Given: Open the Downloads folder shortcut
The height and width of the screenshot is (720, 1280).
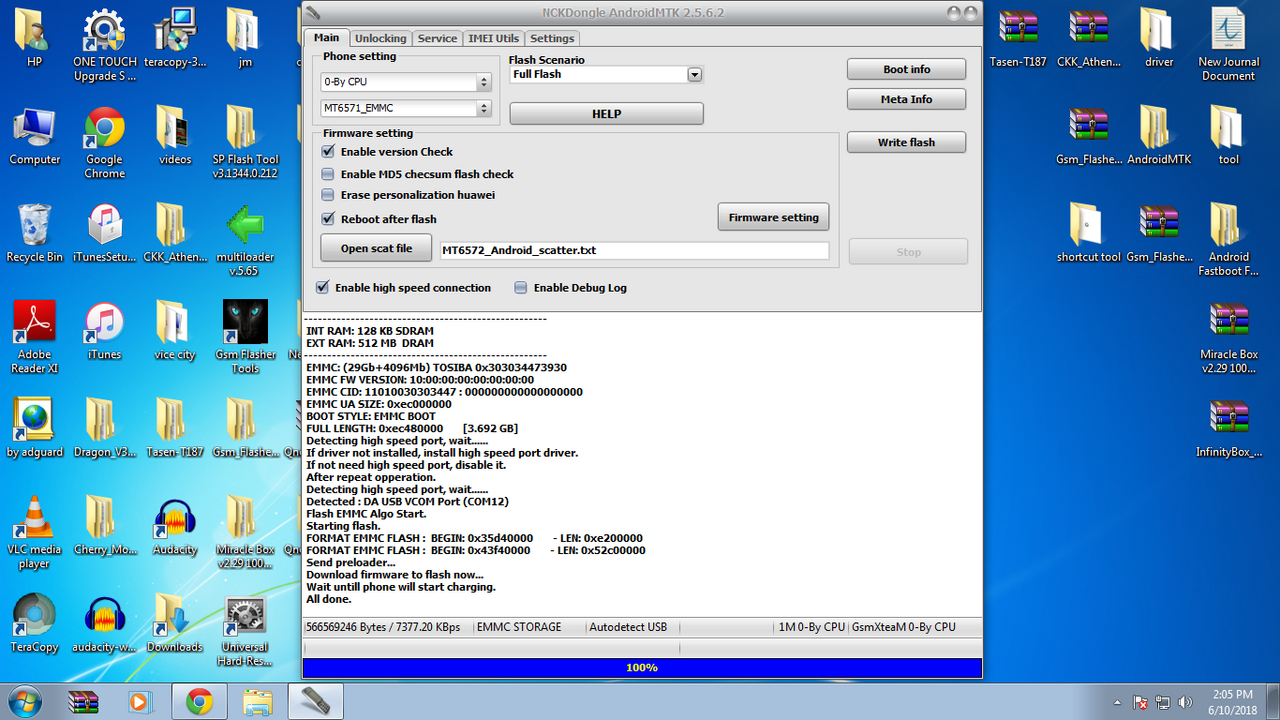Looking at the screenshot, I should 175,624.
